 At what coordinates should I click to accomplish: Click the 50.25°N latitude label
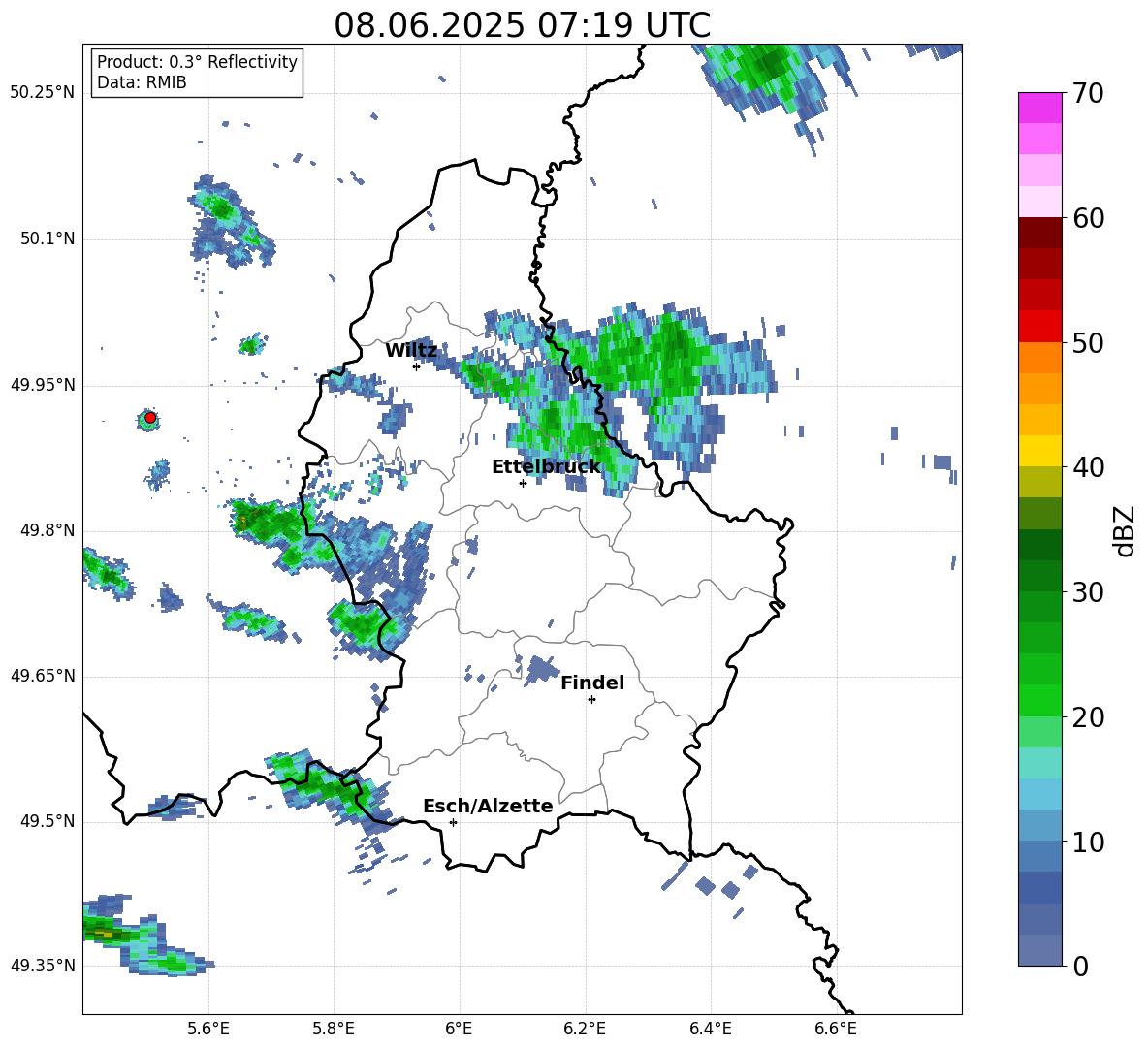[x=43, y=93]
